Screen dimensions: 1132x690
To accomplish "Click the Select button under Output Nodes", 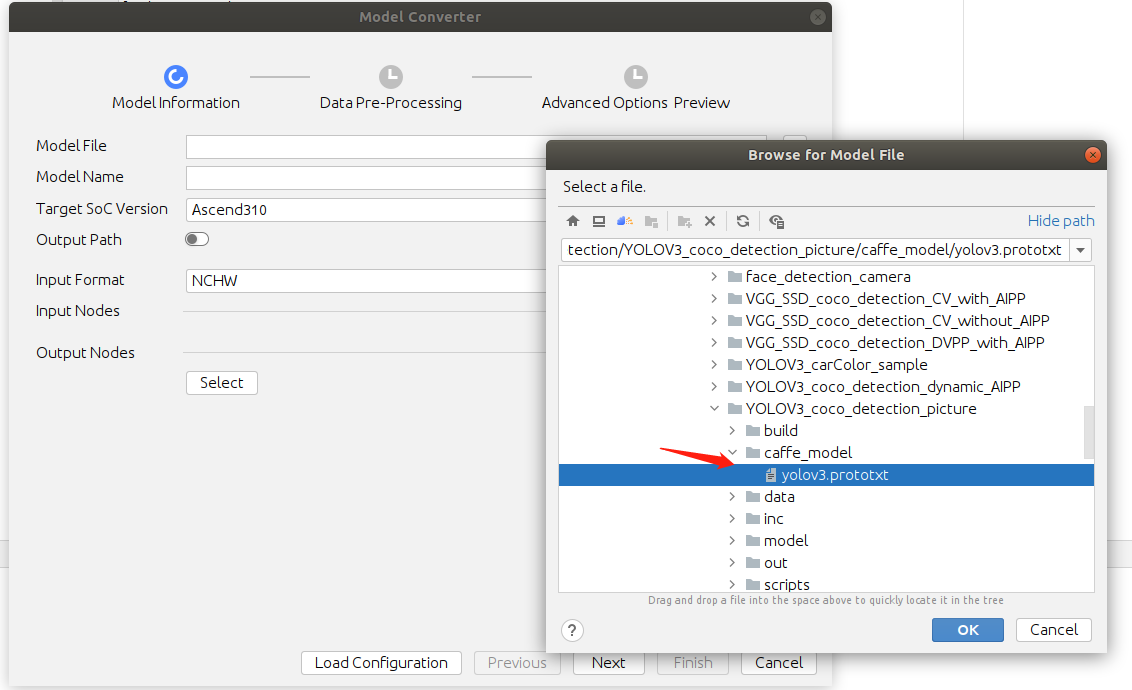I will [222, 383].
